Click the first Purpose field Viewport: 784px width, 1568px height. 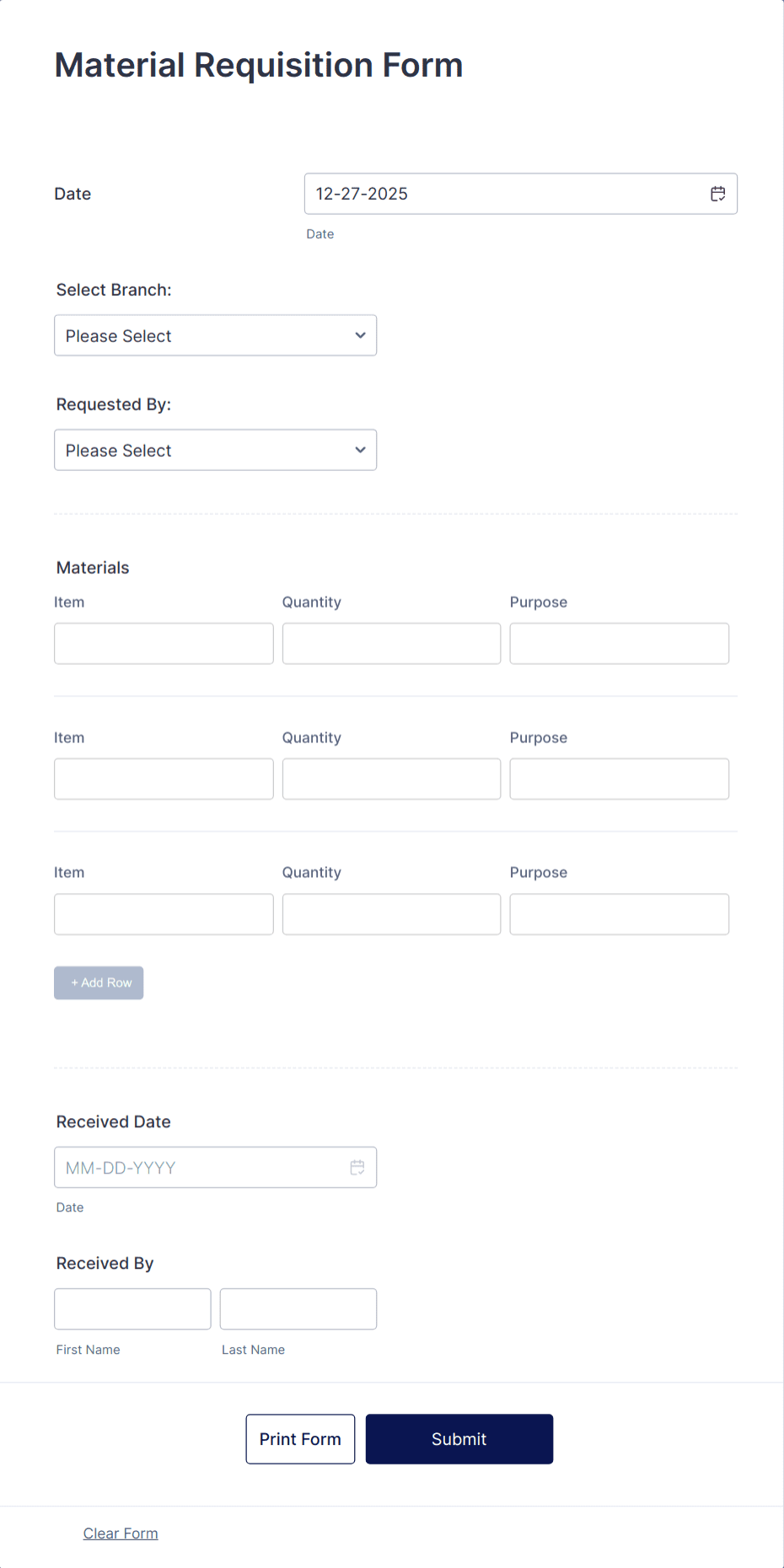click(619, 643)
